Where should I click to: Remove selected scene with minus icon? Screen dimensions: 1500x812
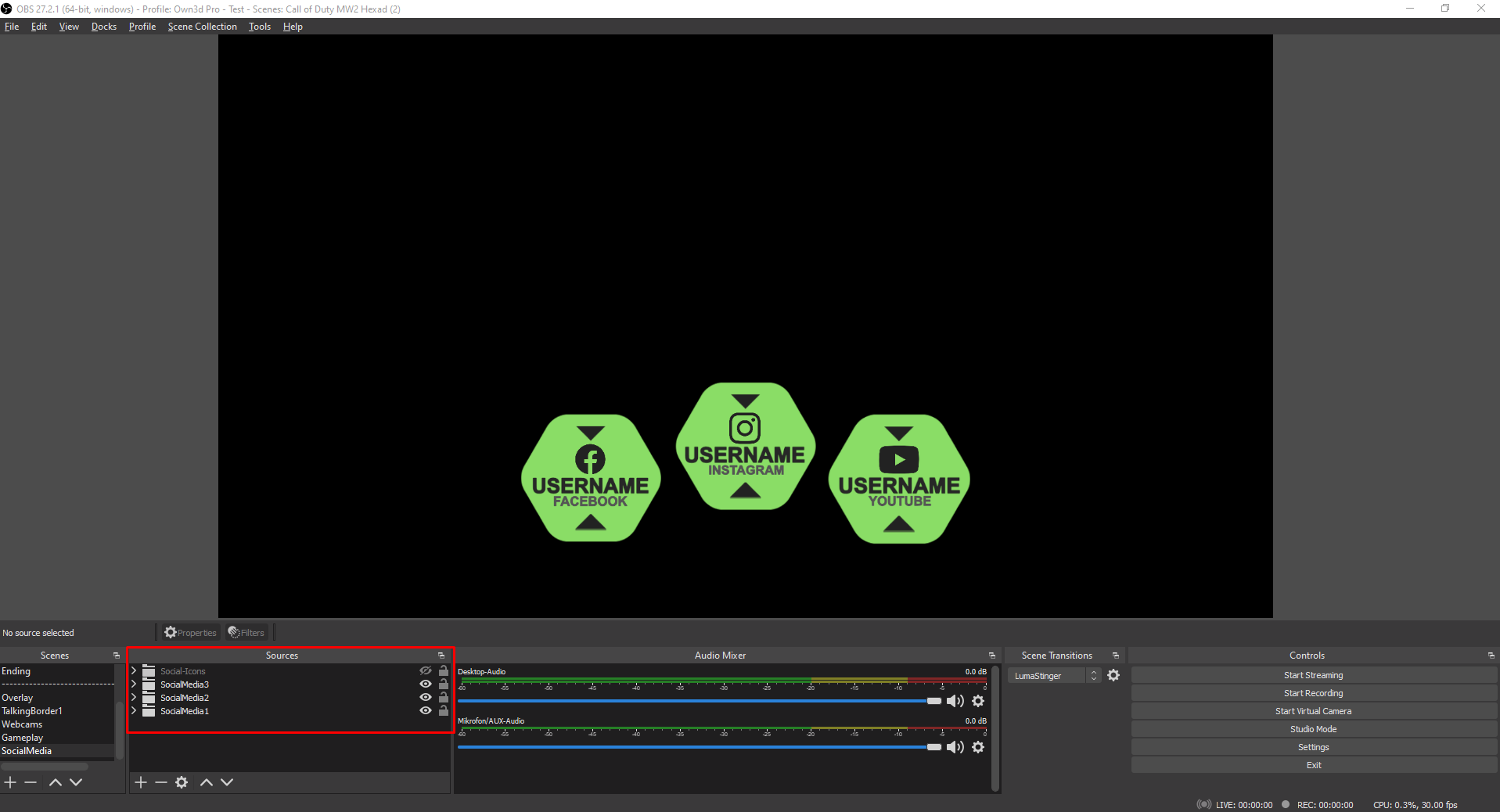(x=31, y=782)
